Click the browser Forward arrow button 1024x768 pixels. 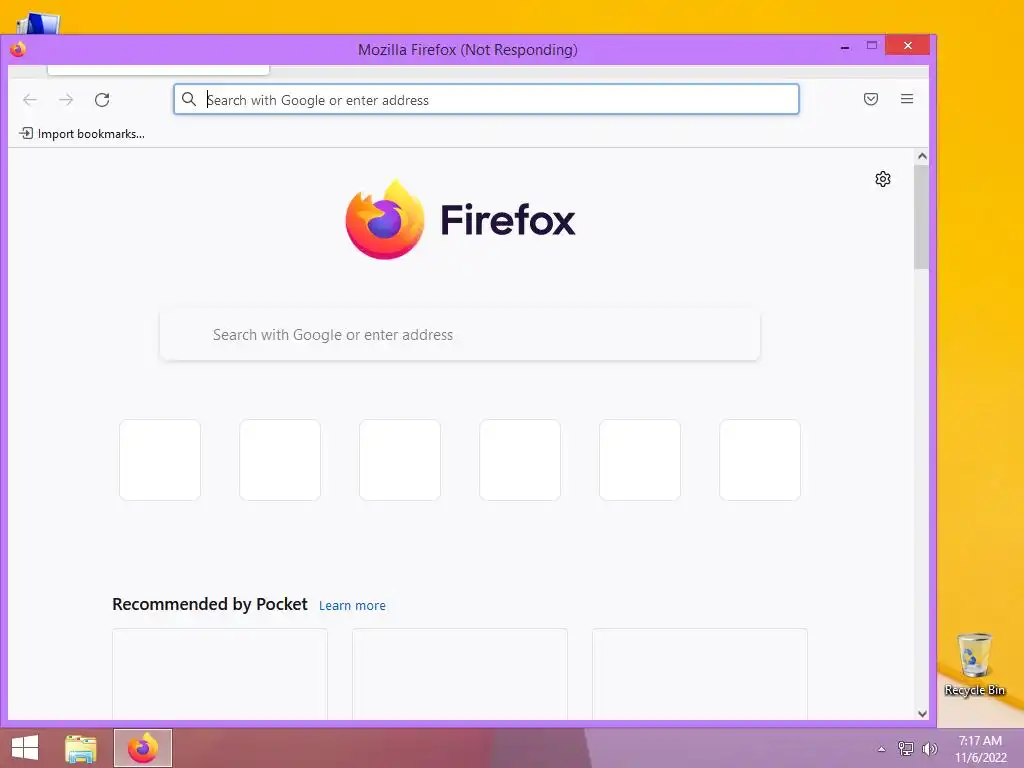pyautogui.click(x=66, y=100)
